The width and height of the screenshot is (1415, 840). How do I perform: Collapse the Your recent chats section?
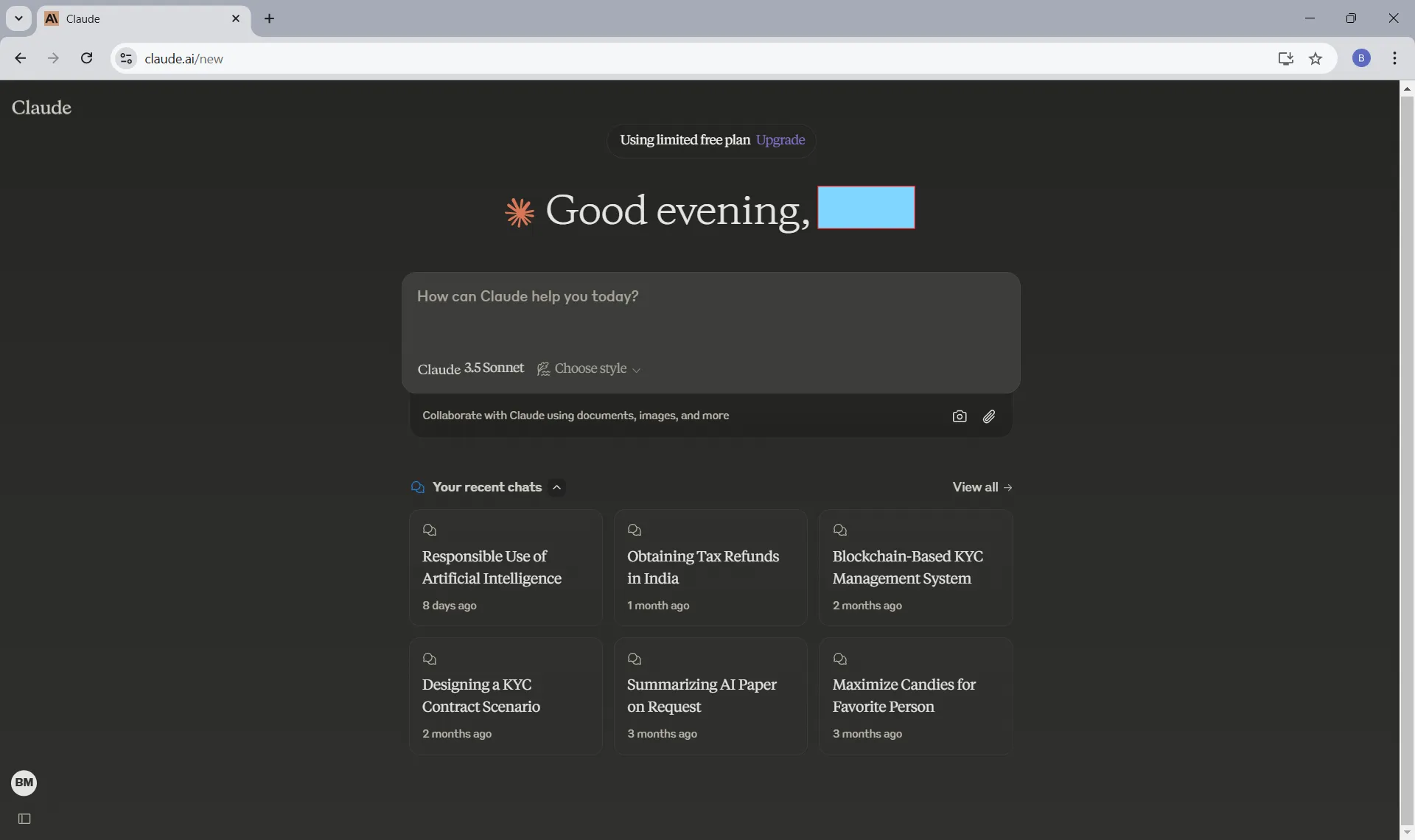tap(557, 487)
